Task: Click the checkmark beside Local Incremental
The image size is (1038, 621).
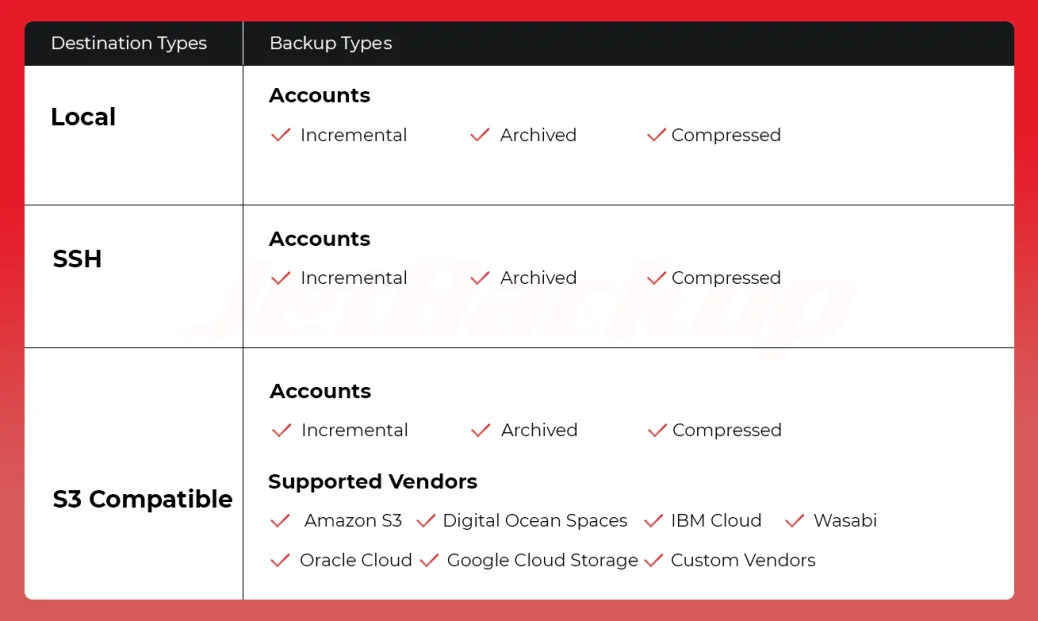Action: [281, 135]
